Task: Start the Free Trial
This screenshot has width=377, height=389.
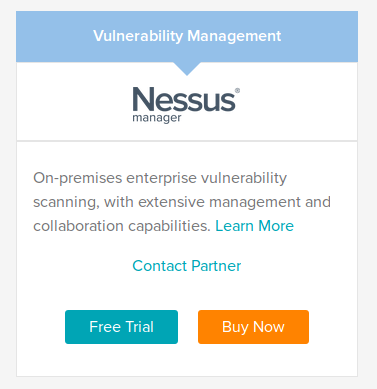Action: pyautogui.click(x=121, y=327)
